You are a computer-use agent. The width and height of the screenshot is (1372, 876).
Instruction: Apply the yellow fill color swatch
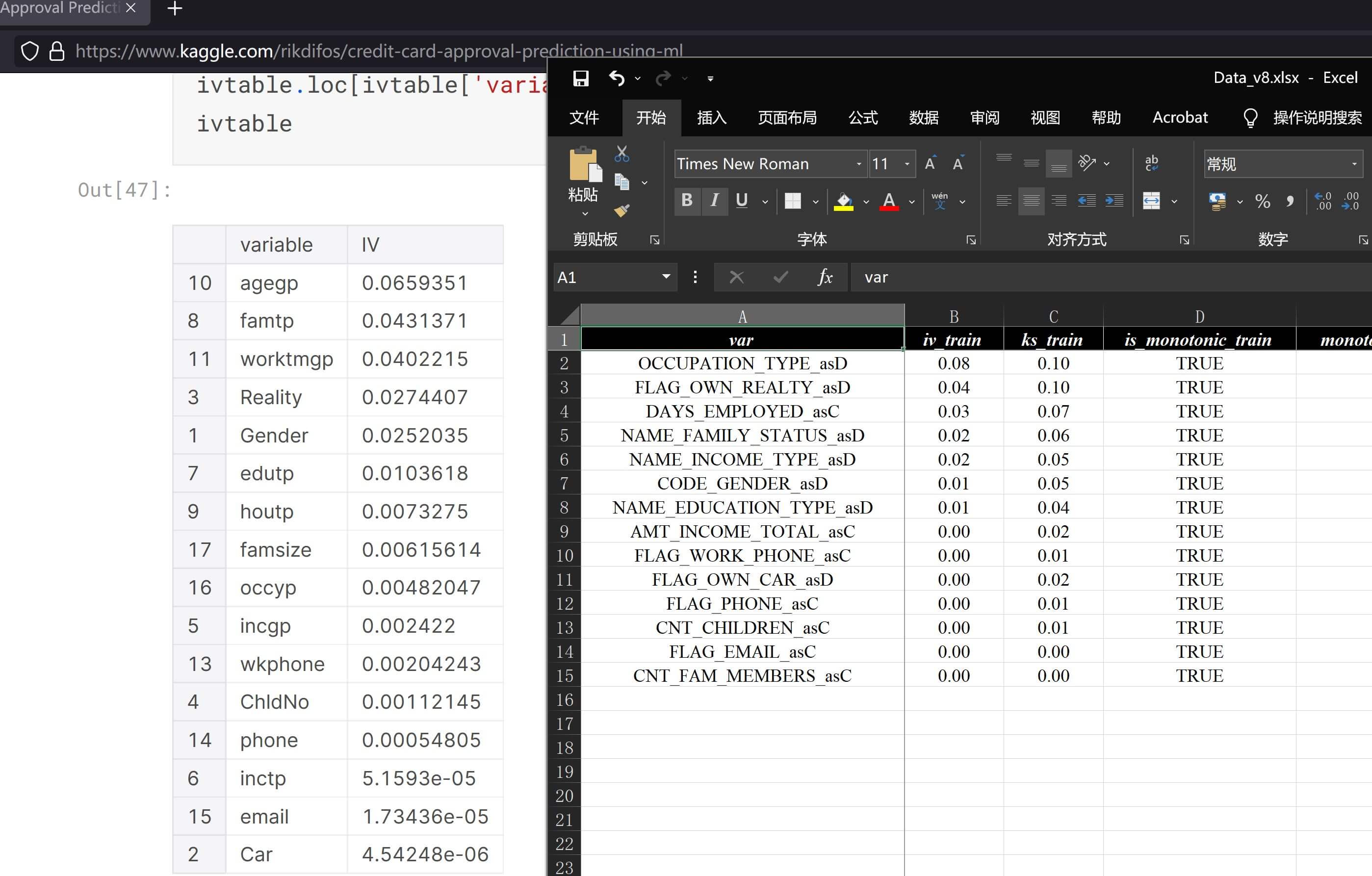click(844, 201)
